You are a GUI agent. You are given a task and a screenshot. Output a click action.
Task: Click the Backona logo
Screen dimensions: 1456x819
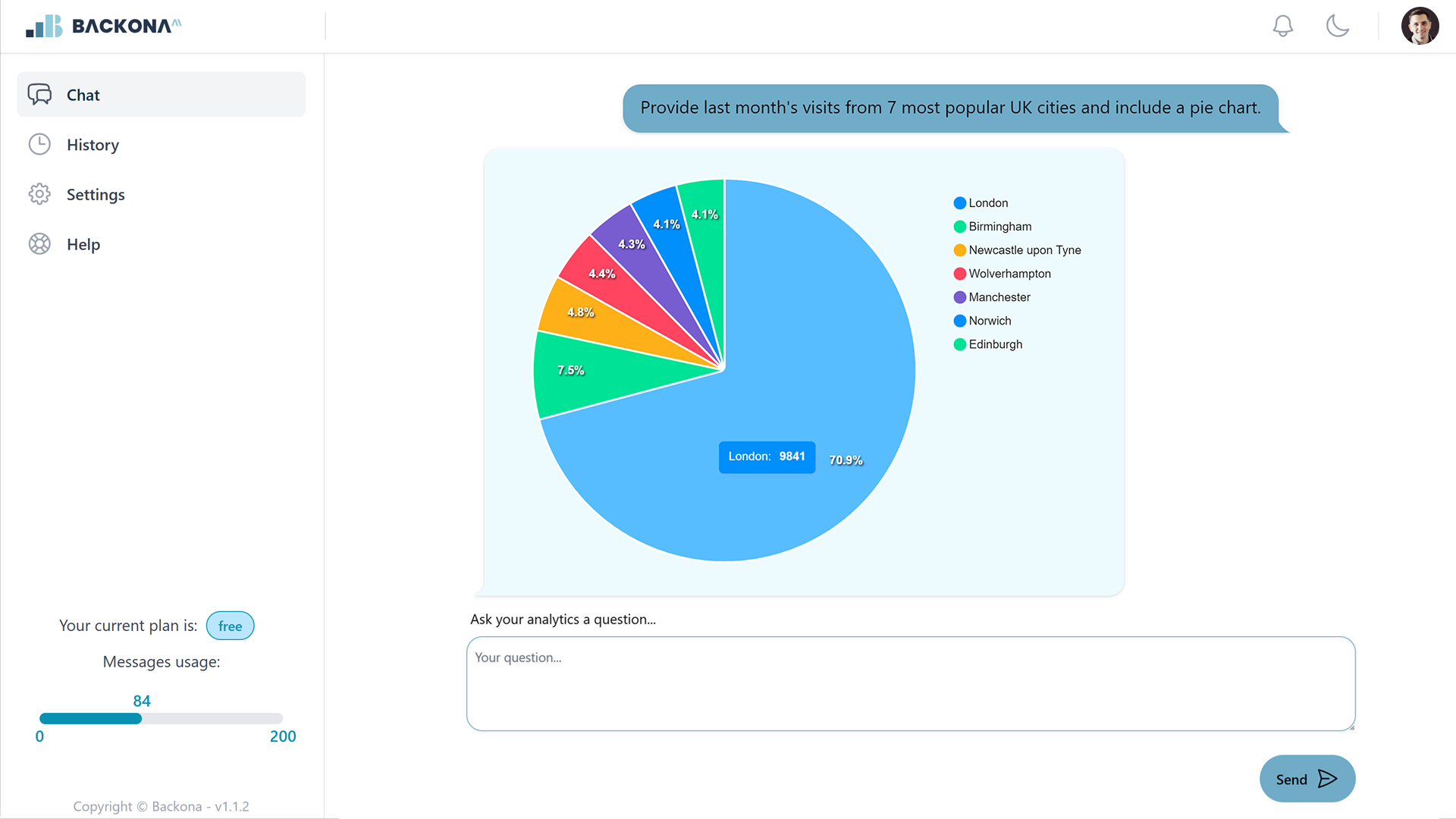104,27
